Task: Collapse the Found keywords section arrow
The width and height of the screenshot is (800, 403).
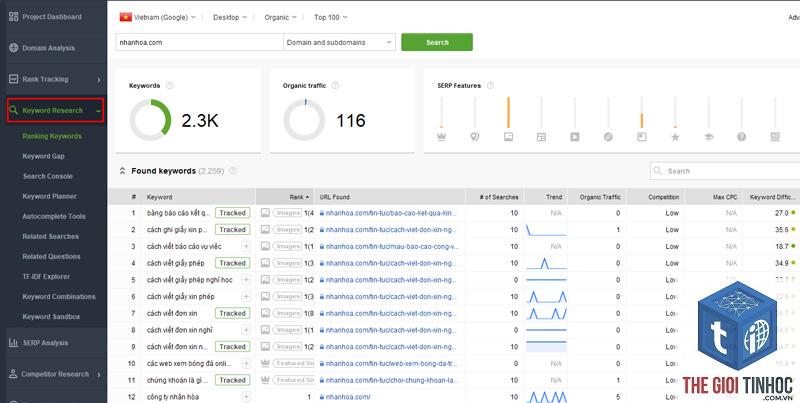Action: coord(122,171)
